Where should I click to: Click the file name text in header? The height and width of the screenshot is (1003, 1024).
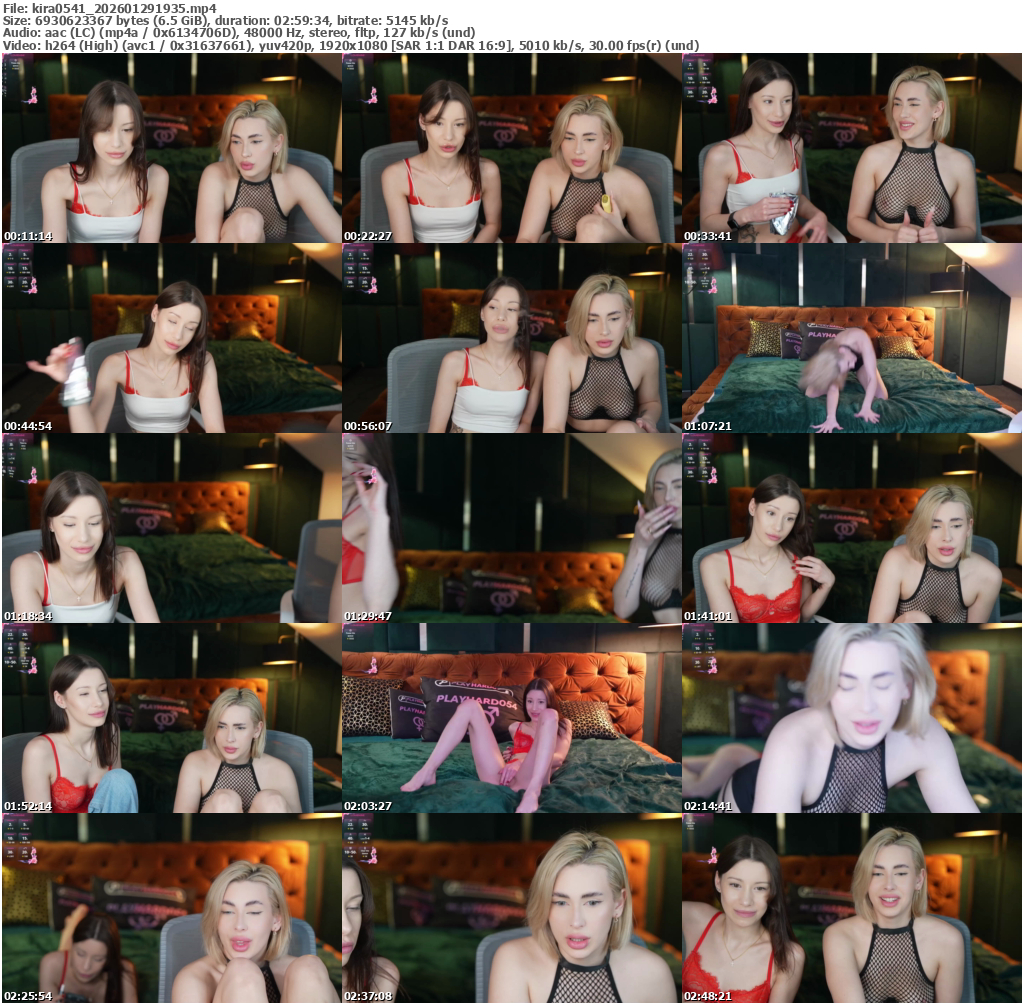pos(110,7)
